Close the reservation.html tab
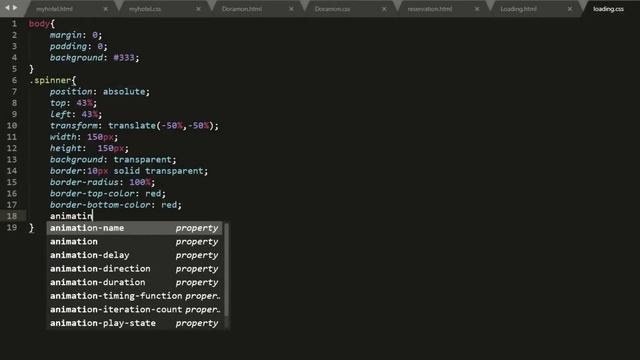This screenshot has height=360, width=640. pyautogui.click(x=477, y=9)
